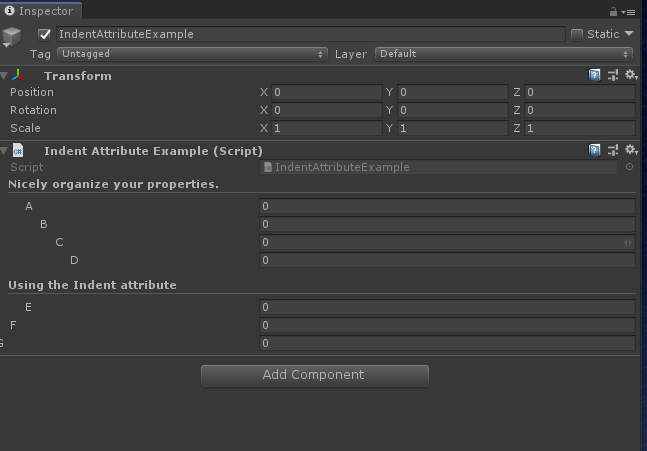Click the Add Component button
The width and height of the screenshot is (647, 451).
pos(314,375)
